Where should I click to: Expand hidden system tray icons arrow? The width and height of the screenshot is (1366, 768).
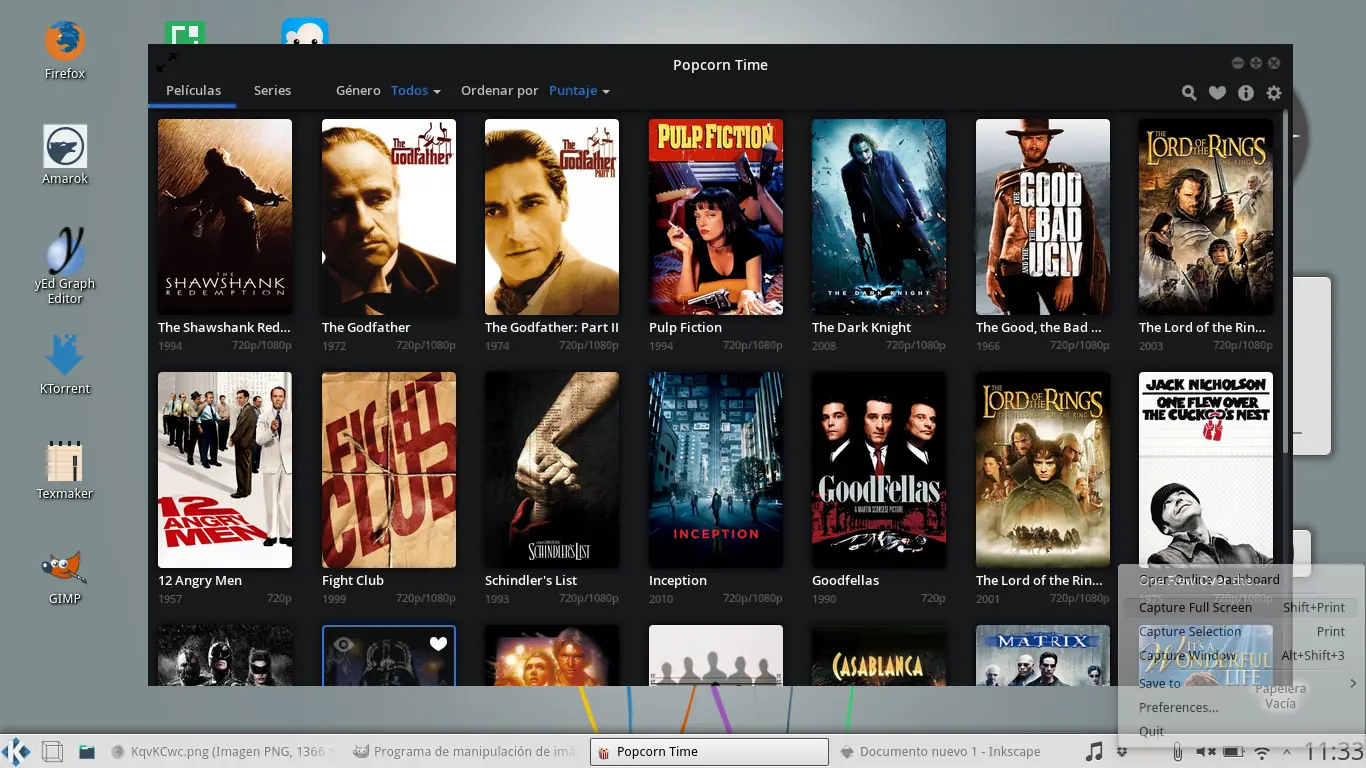(x=1287, y=751)
